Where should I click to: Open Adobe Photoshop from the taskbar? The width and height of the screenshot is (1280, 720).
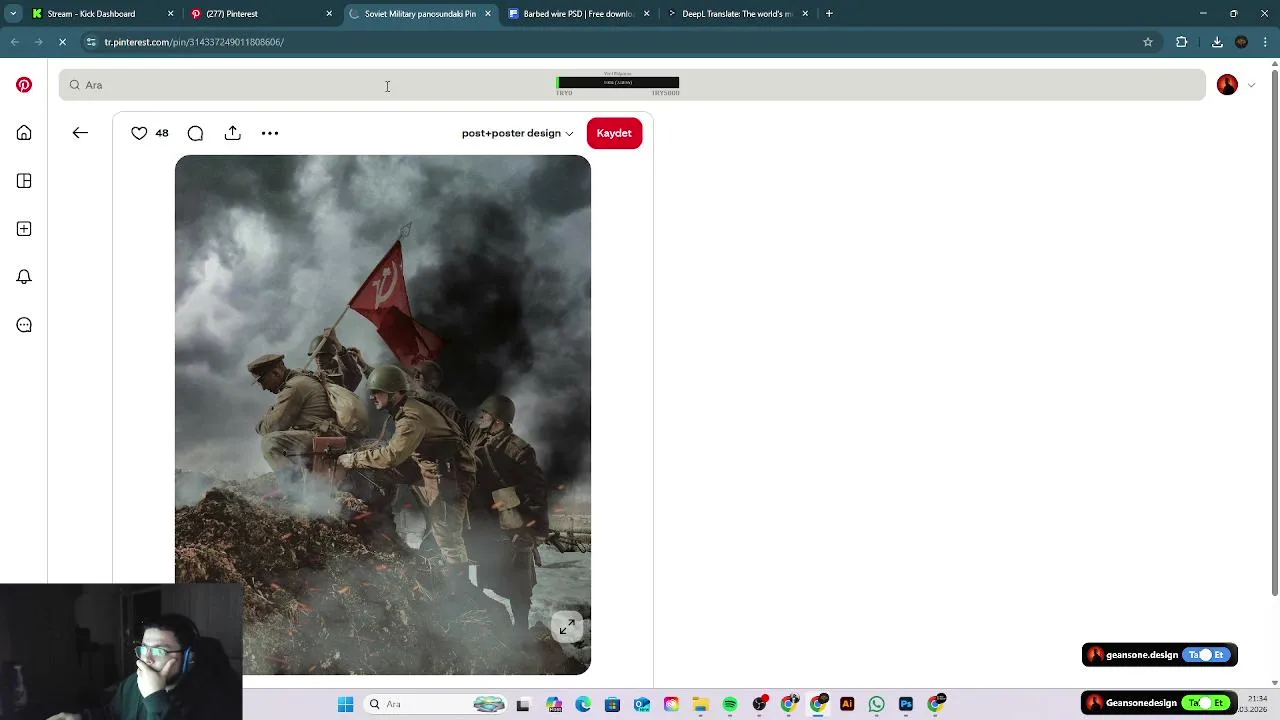coord(906,704)
